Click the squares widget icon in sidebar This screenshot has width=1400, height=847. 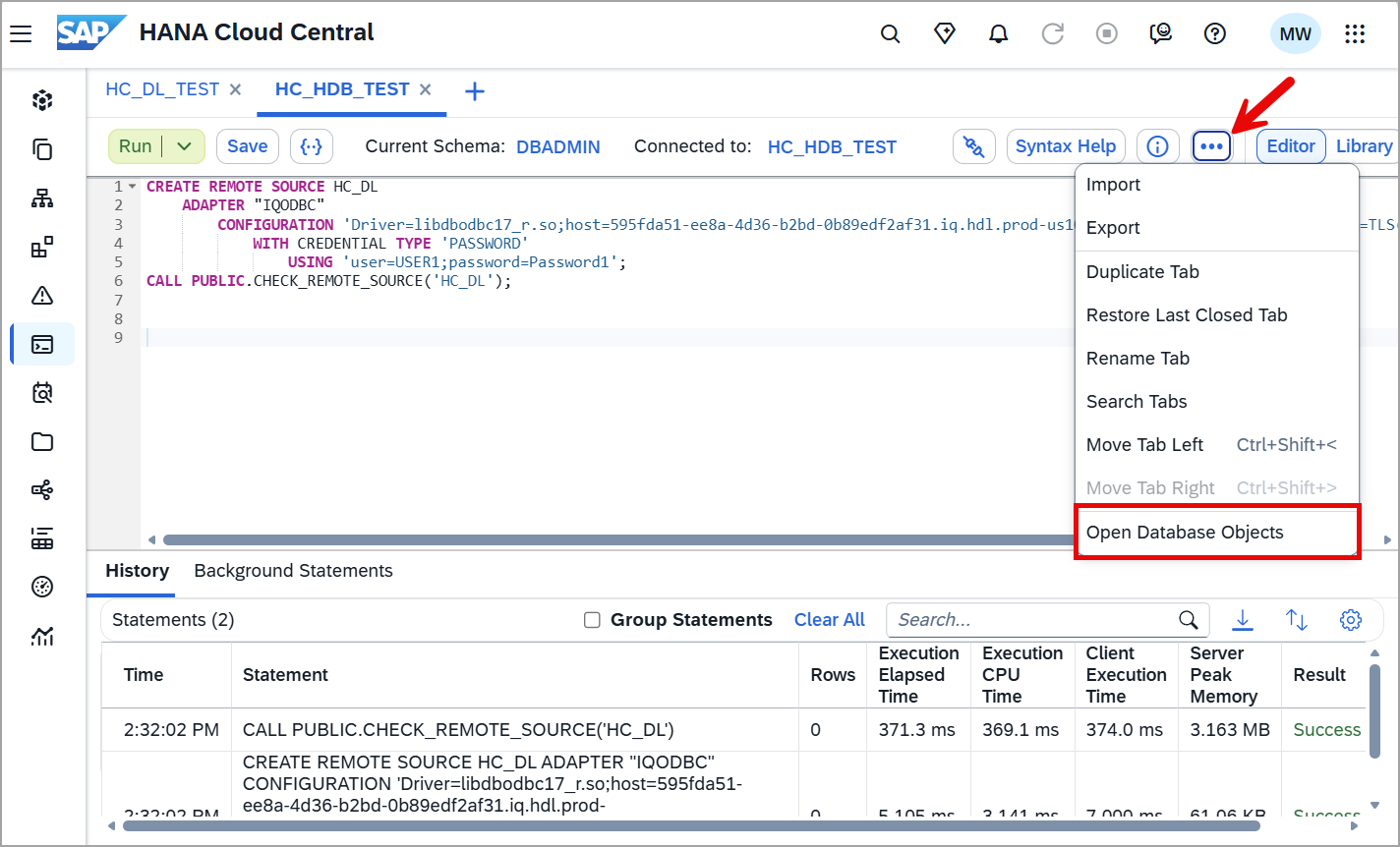pos(42,247)
